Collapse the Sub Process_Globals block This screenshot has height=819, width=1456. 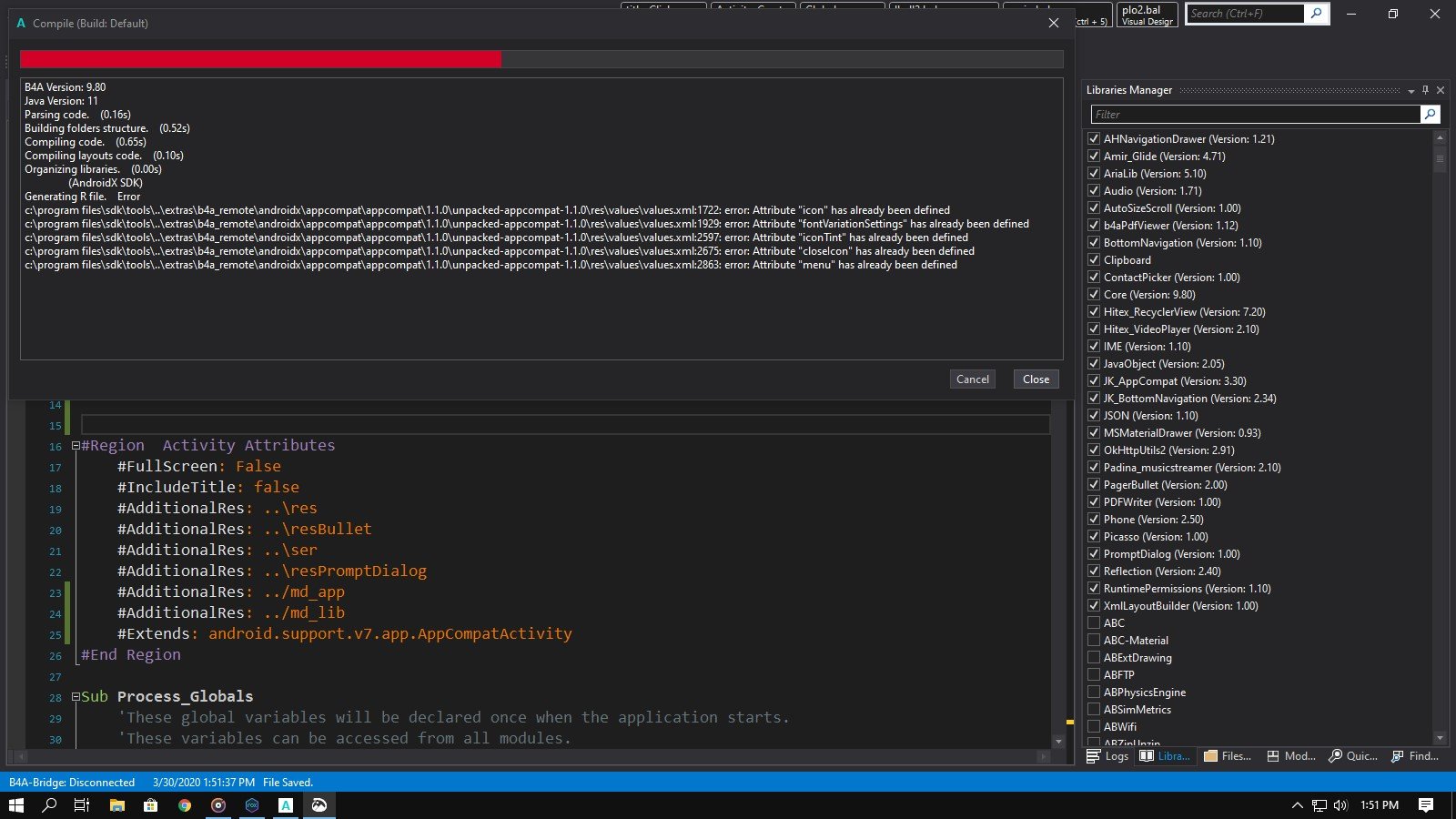76,697
